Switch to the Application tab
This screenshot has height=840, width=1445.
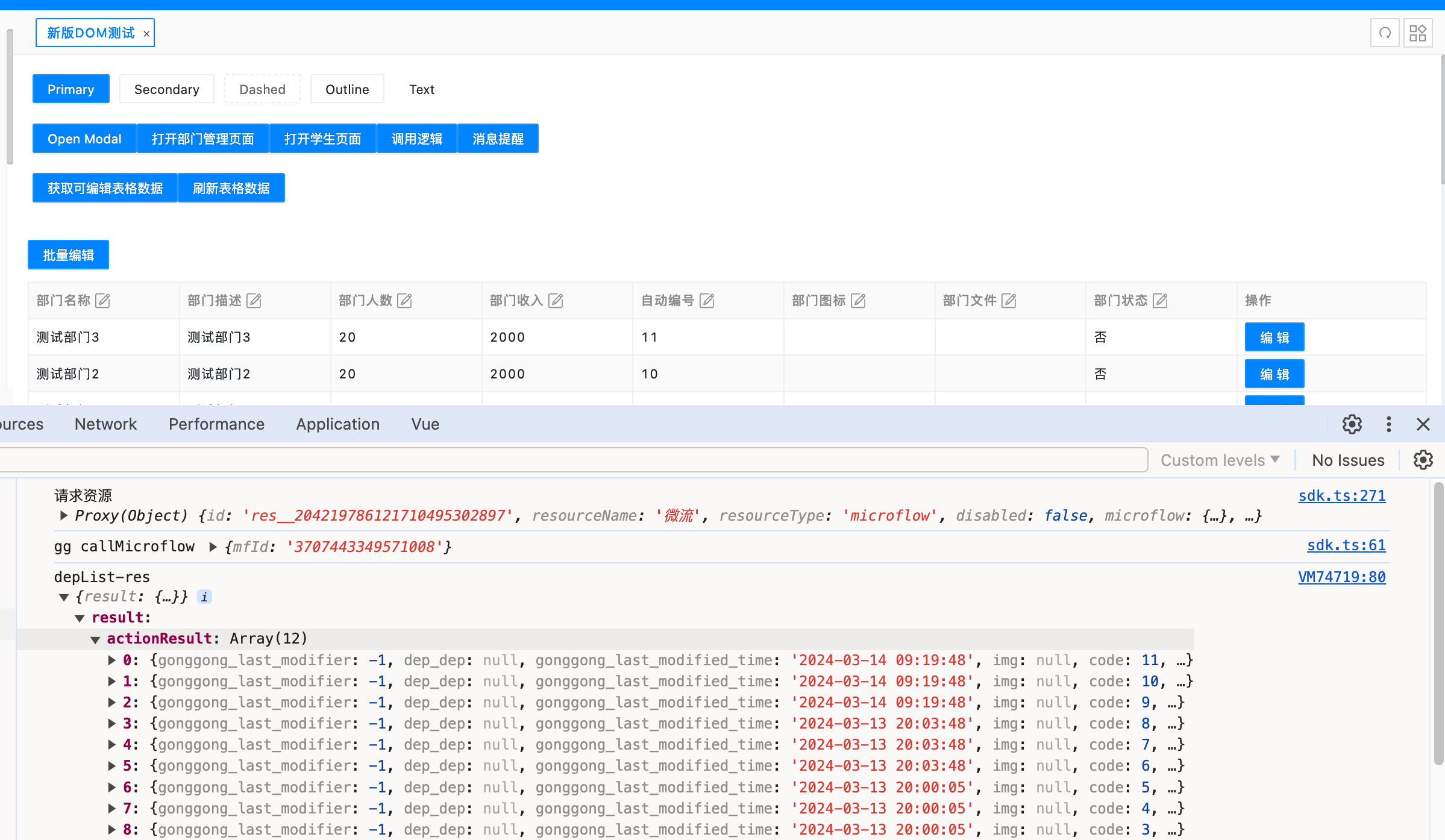(337, 424)
